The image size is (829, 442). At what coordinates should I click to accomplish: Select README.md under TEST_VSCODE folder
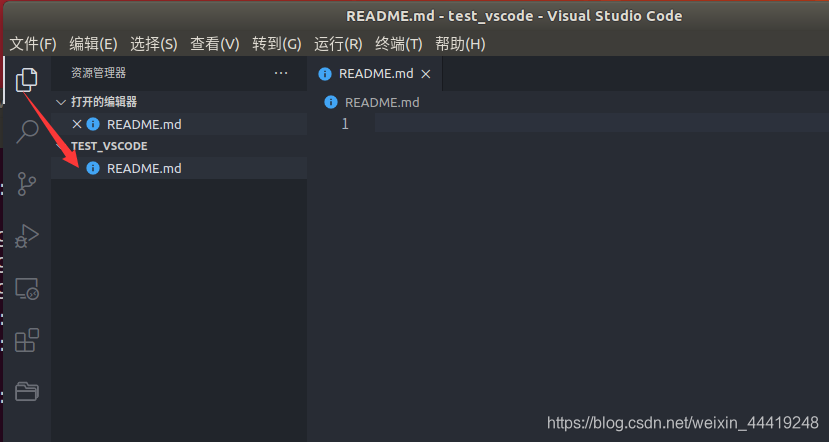pos(179,168)
